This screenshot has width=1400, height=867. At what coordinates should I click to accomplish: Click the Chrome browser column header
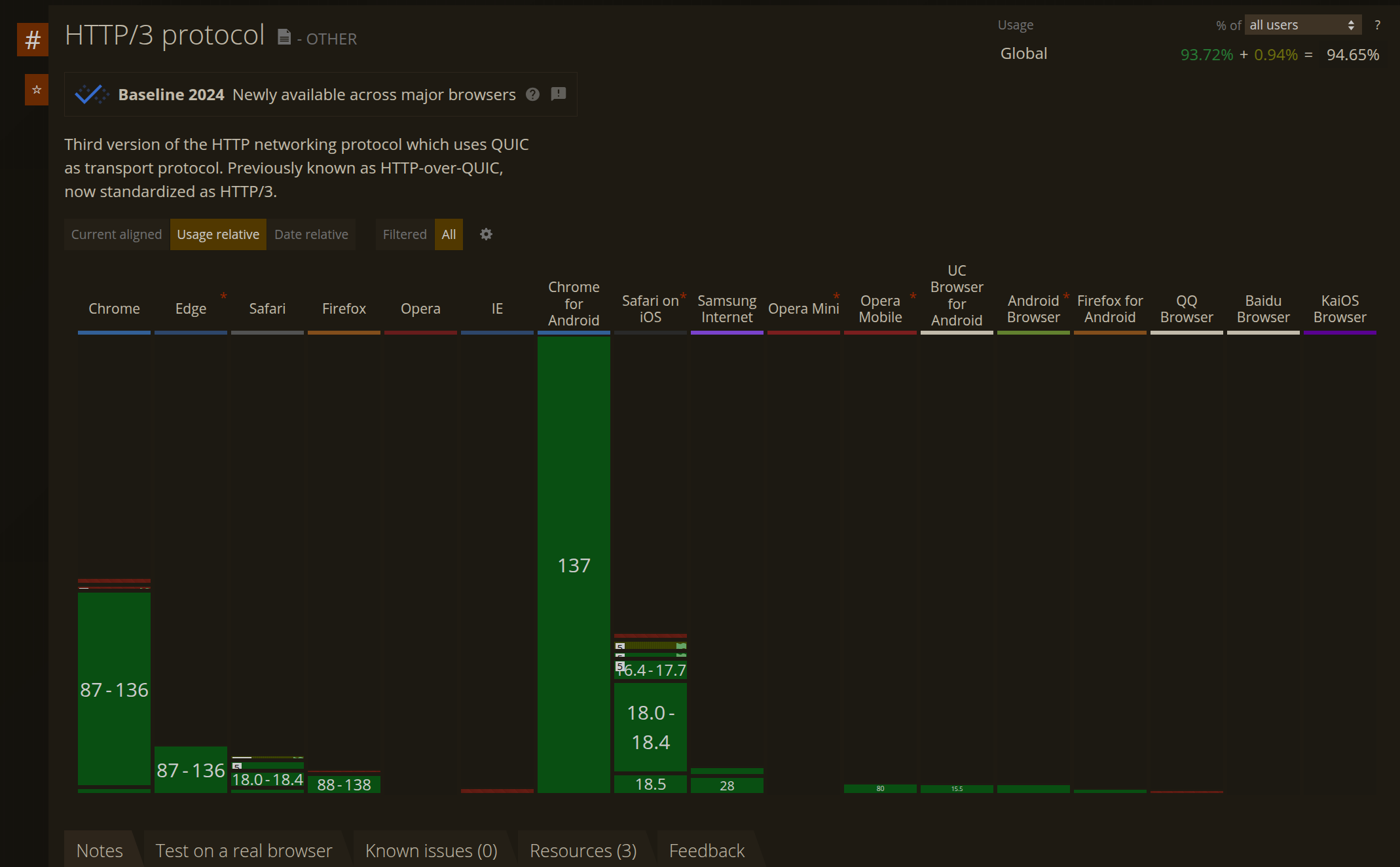pyautogui.click(x=114, y=308)
